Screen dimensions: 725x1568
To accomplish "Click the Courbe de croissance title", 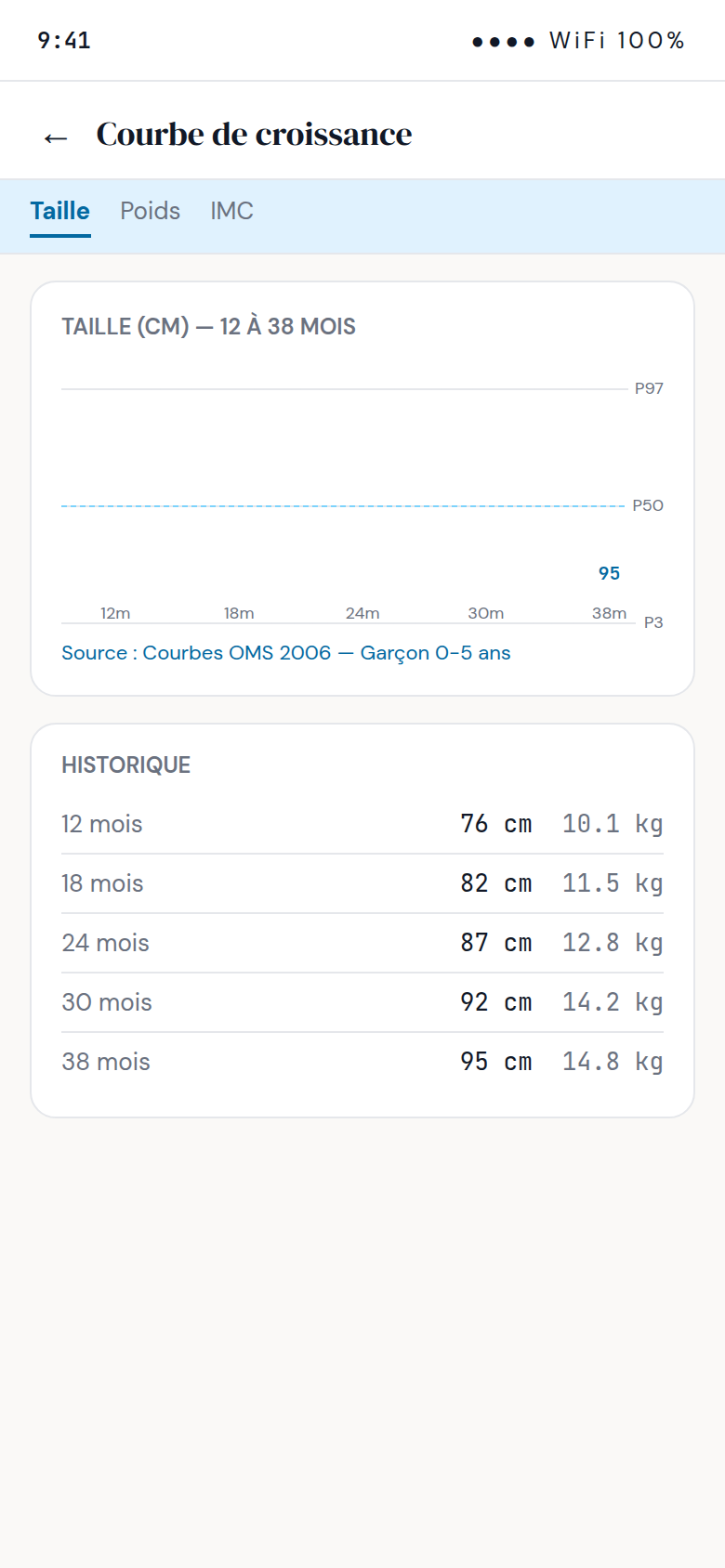I will (x=254, y=134).
